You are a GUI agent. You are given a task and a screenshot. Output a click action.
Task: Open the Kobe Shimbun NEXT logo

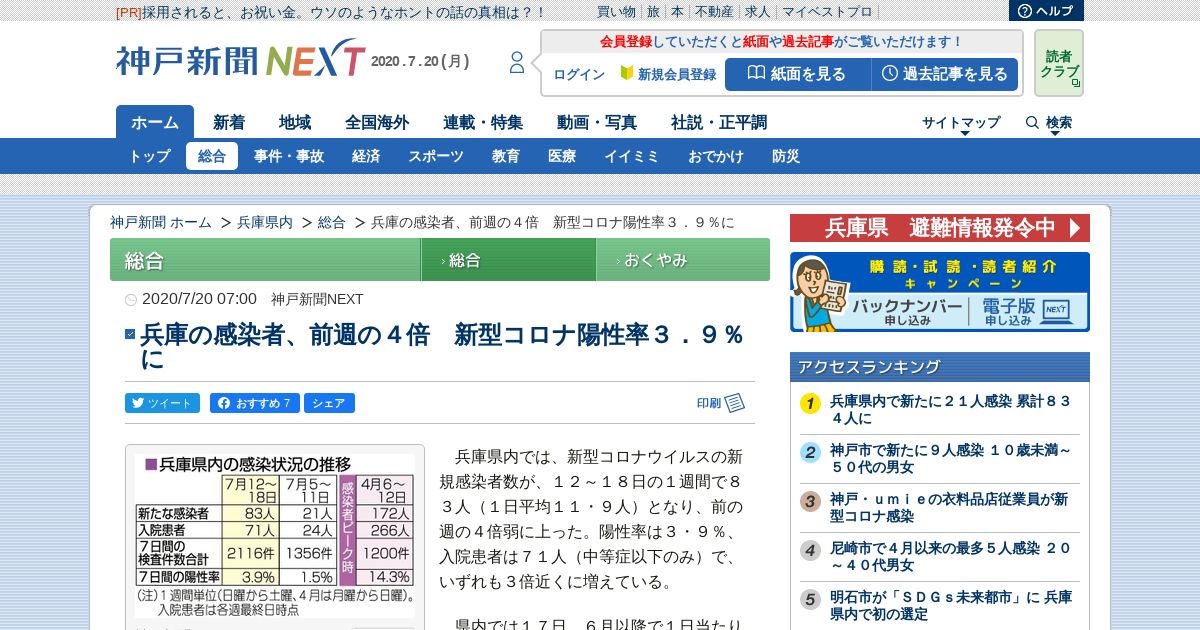(x=240, y=59)
